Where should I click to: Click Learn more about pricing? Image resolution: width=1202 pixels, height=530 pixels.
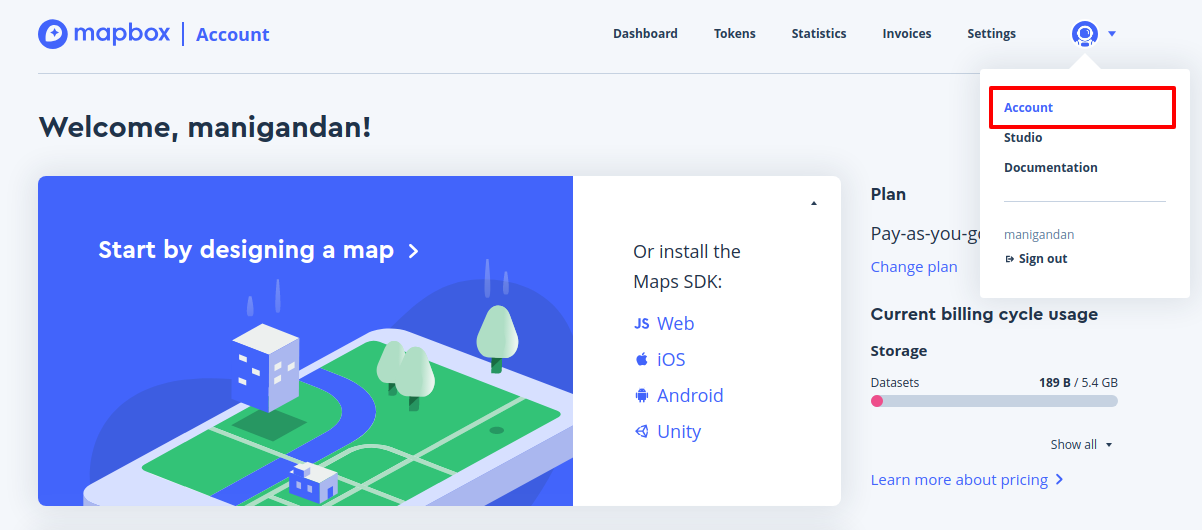[967, 480]
